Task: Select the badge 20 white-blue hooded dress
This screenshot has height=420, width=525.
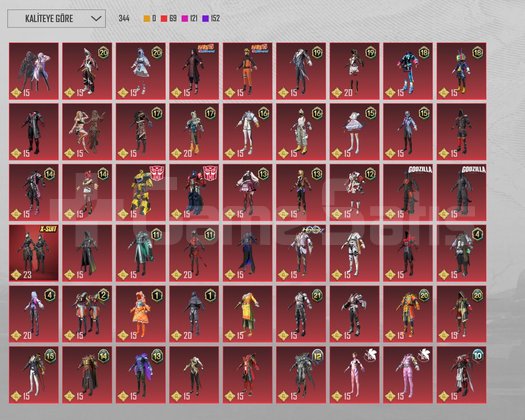Action: coord(141,71)
